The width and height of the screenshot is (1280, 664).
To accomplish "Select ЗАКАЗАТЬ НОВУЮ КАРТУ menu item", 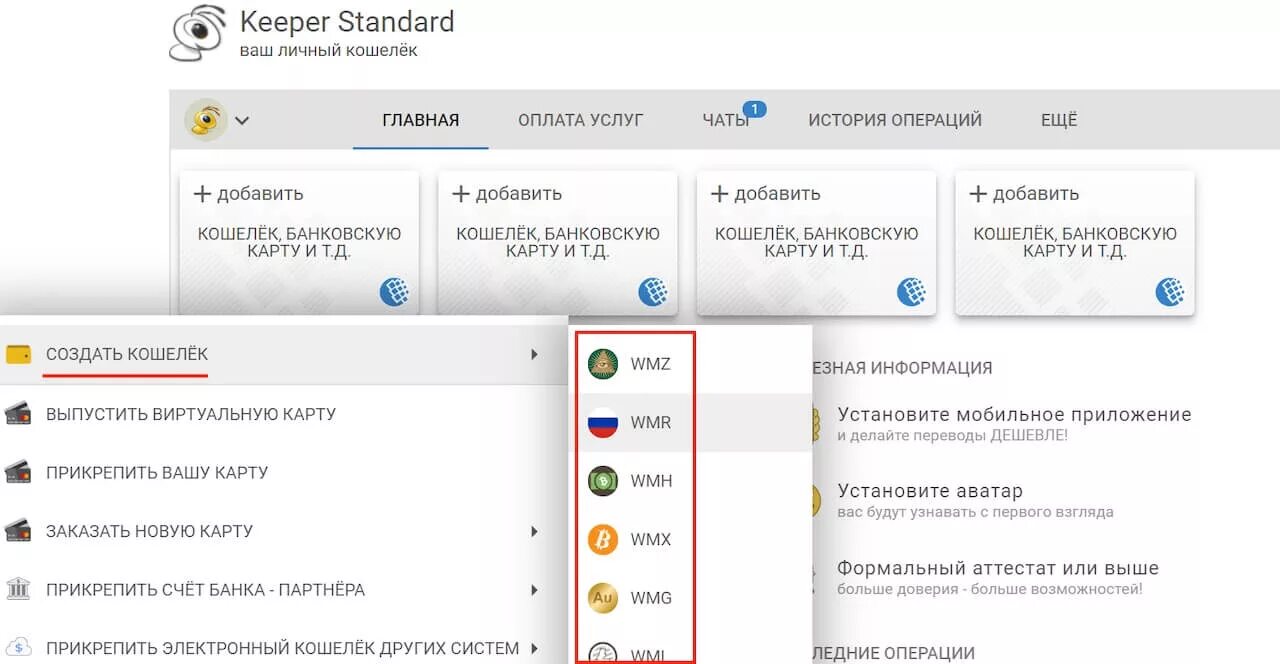I will (x=284, y=531).
